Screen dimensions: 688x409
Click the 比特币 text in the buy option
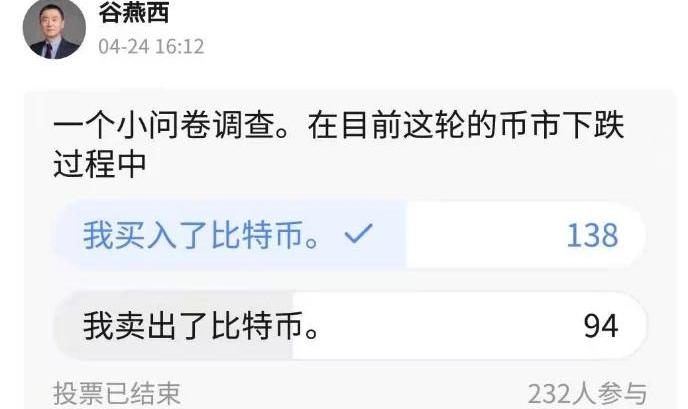[258, 235]
